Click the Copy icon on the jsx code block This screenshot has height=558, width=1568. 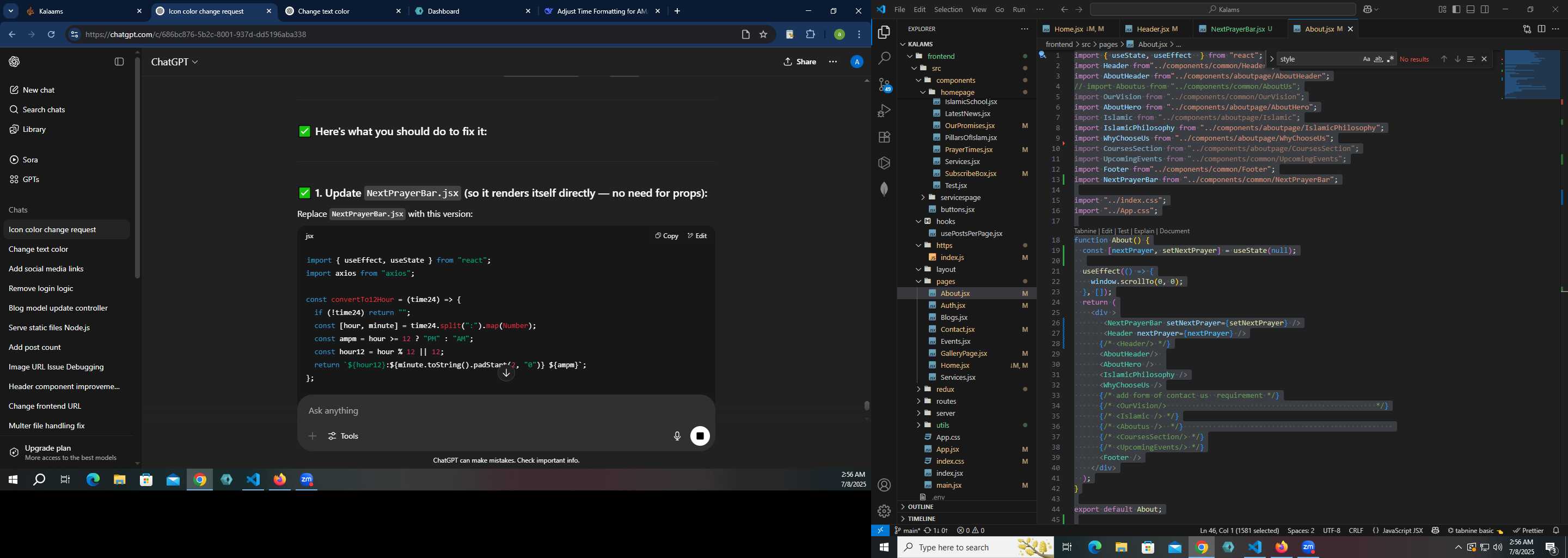point(666,236)
